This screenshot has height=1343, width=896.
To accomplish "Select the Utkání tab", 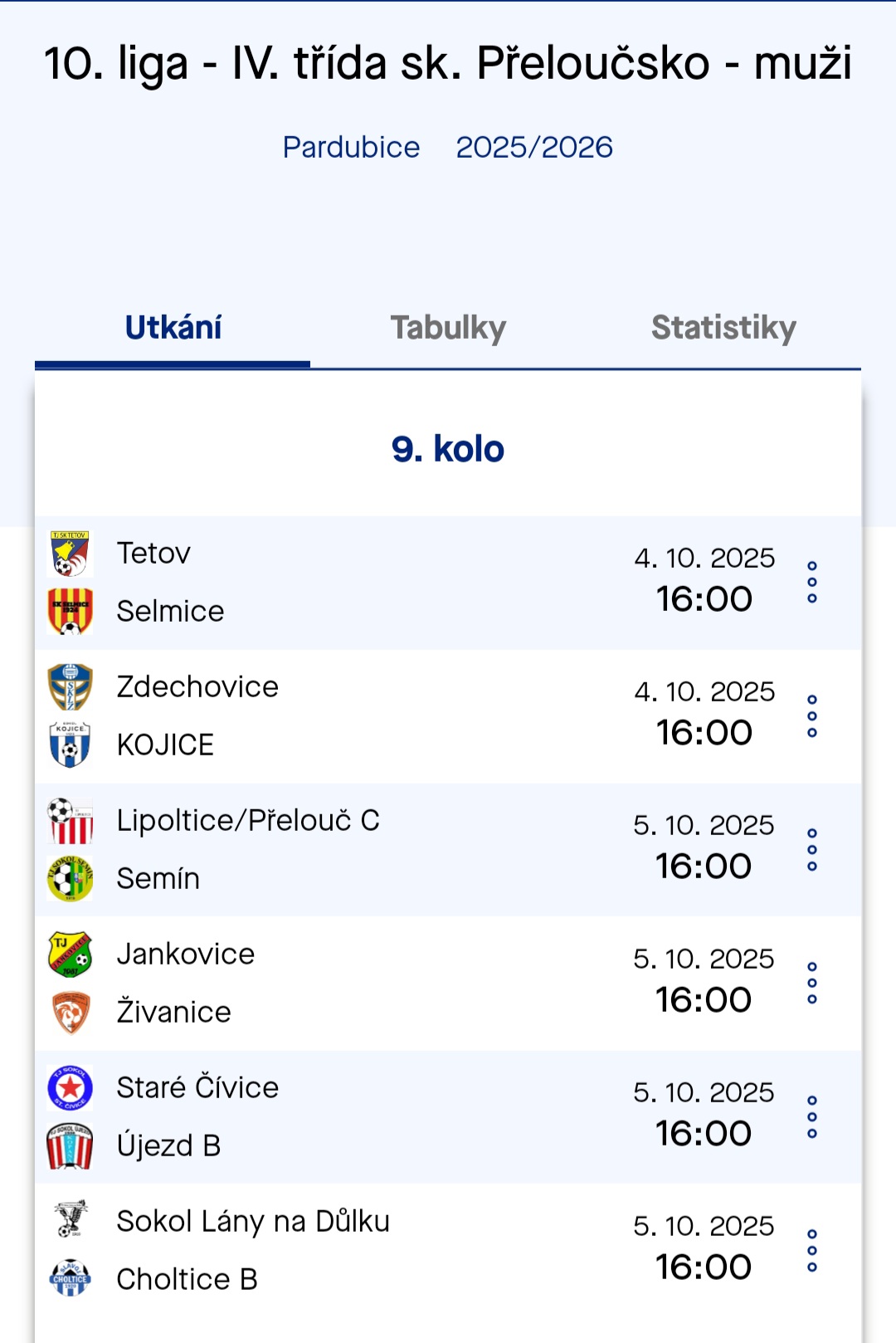I will click(x=173, y=328).
